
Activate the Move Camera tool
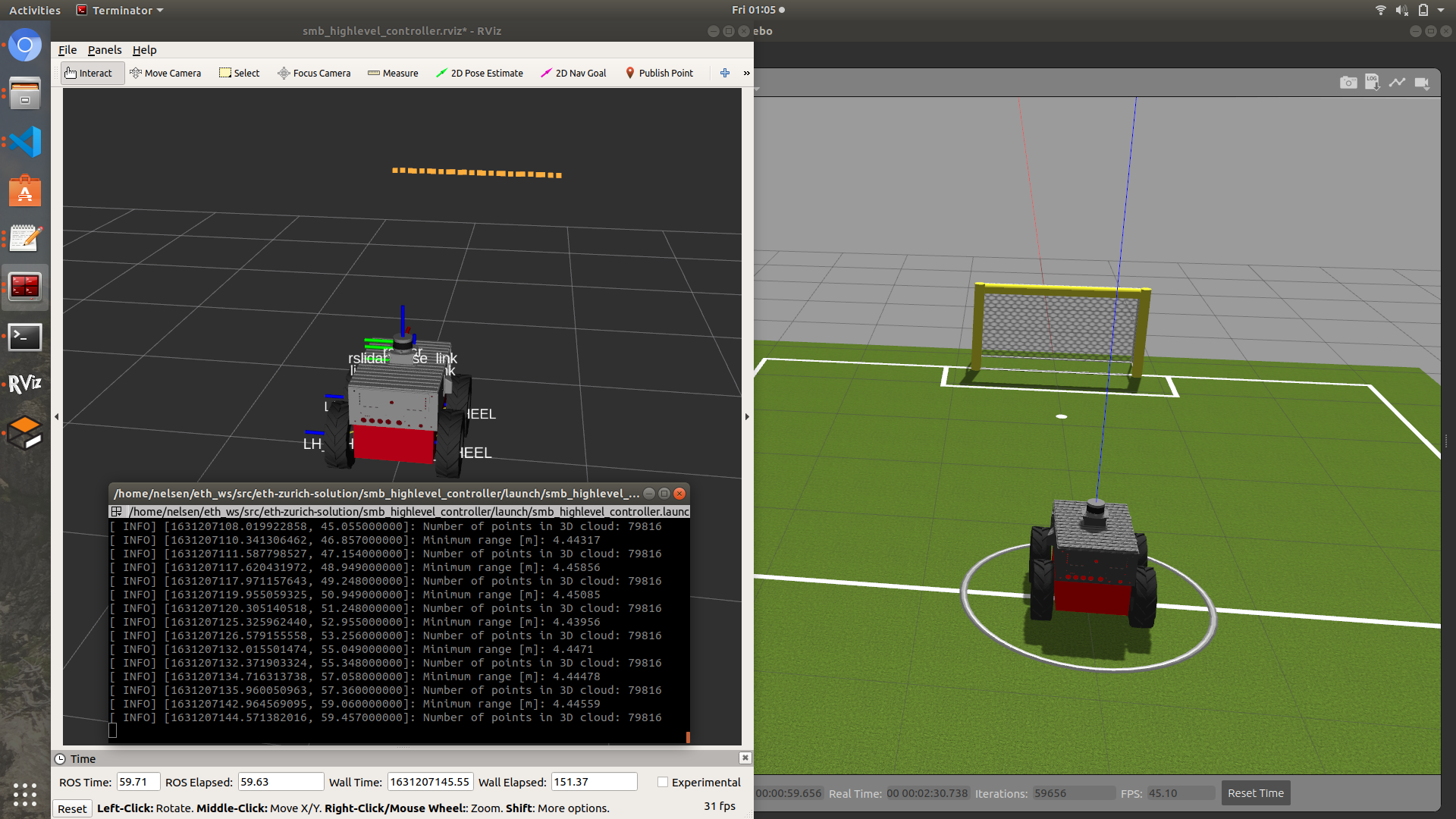pos(165,73)
